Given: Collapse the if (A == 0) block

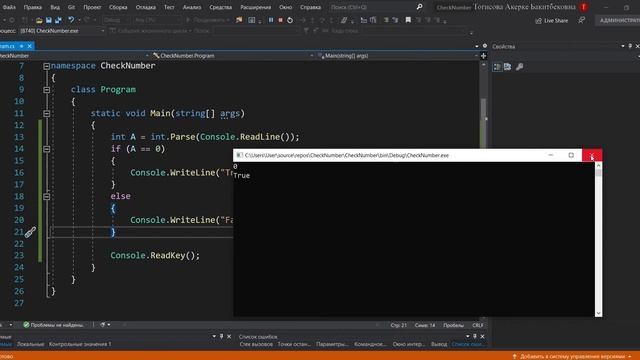Looking at the screenshot, I should click(x=47, y=149).
